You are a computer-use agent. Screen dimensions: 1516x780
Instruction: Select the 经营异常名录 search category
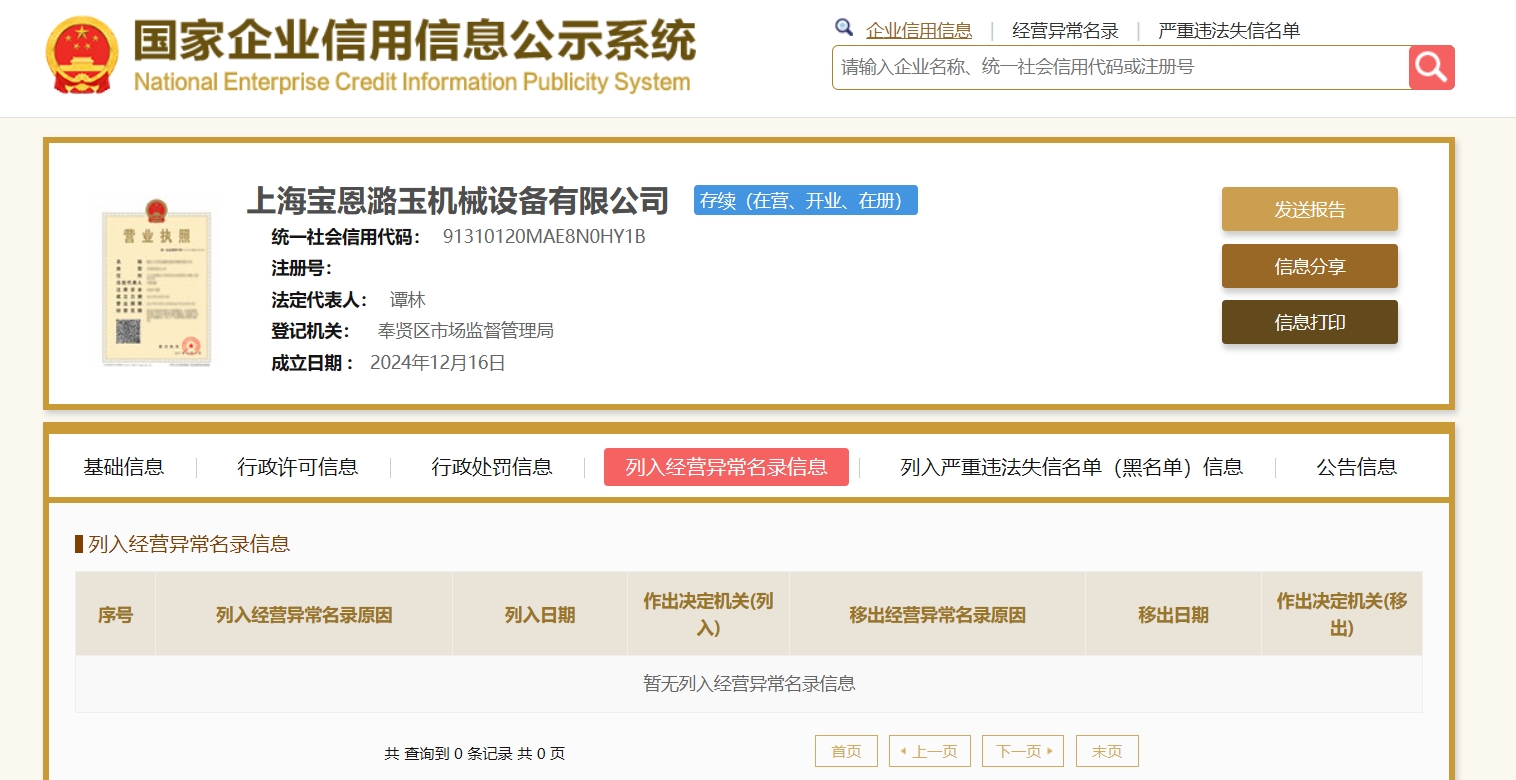click(1065, 30)
